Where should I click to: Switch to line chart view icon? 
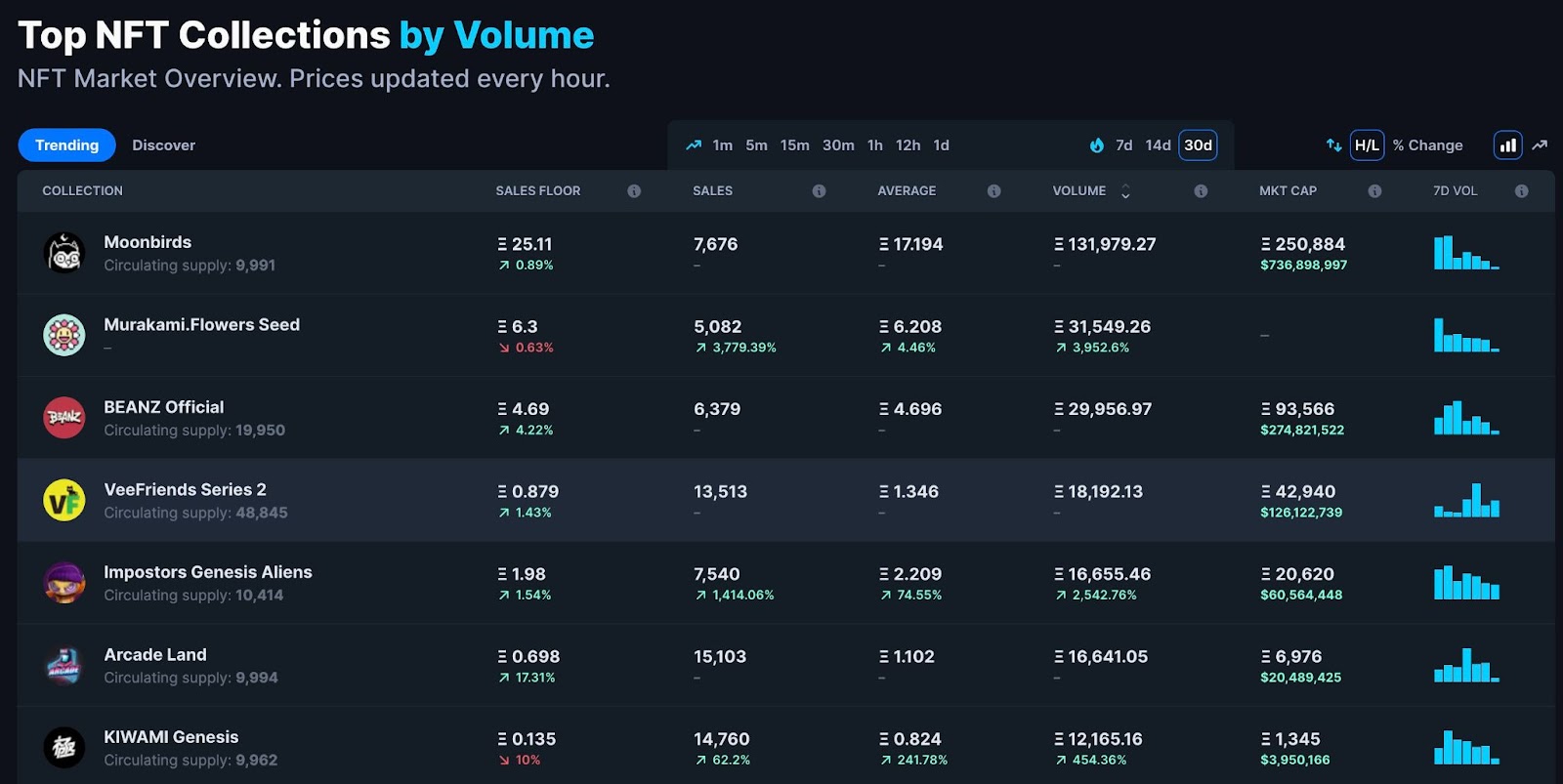click(x=1540, y=145)
